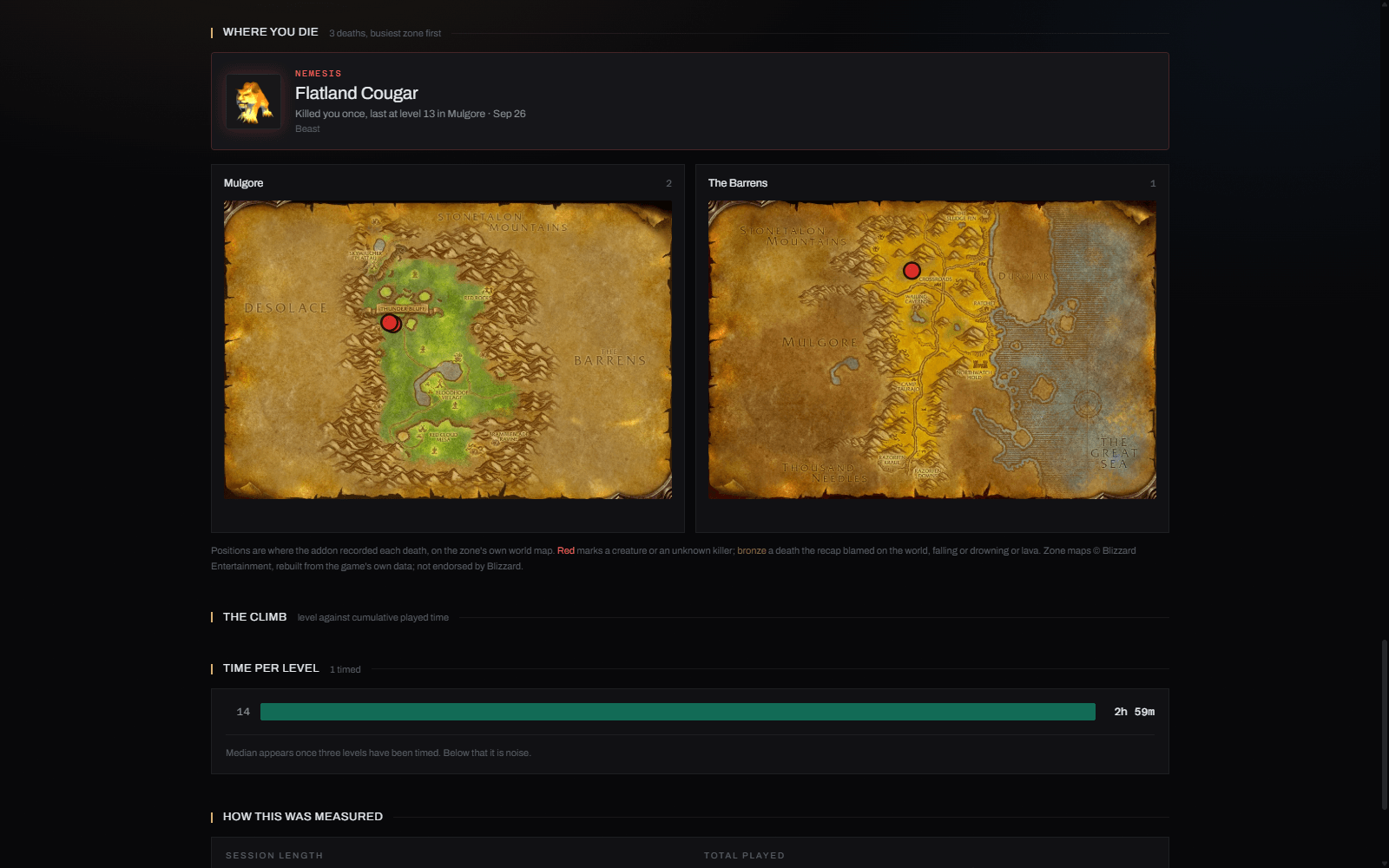Click '3 deaths, busiest zone first' subtitle
This screenshot has height=868, width=1389.
click(x=385, y=34)
